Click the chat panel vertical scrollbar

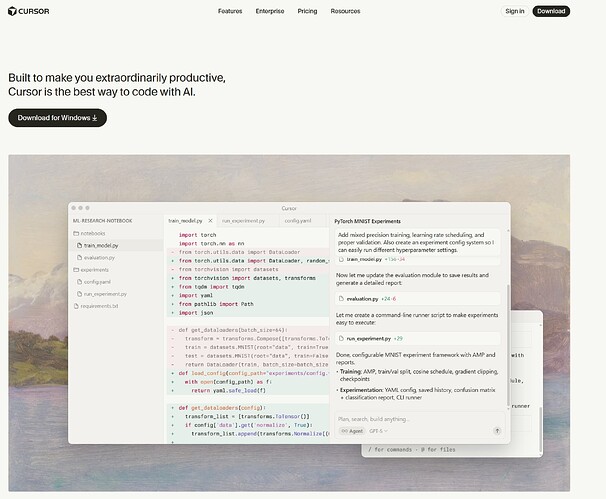(x=508, y=344)
